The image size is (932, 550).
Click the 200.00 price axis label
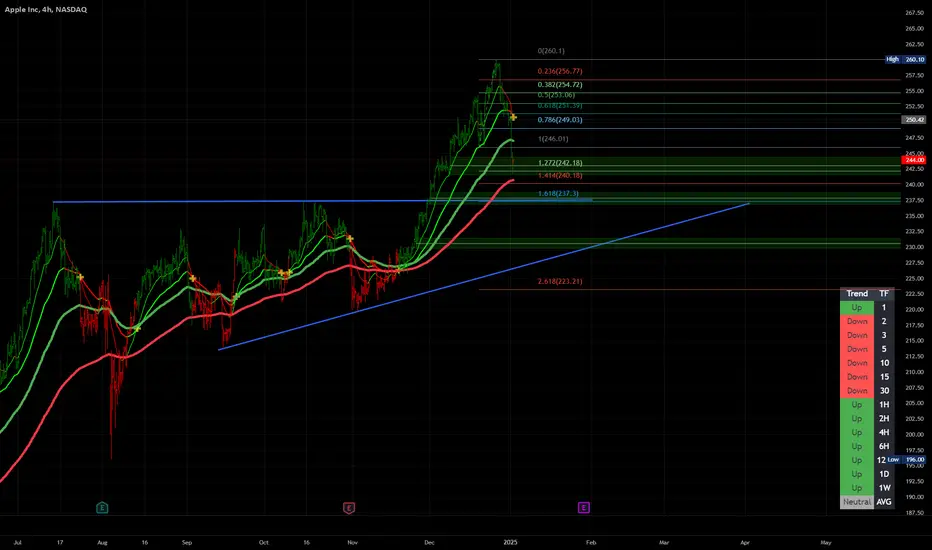(914, 434)
